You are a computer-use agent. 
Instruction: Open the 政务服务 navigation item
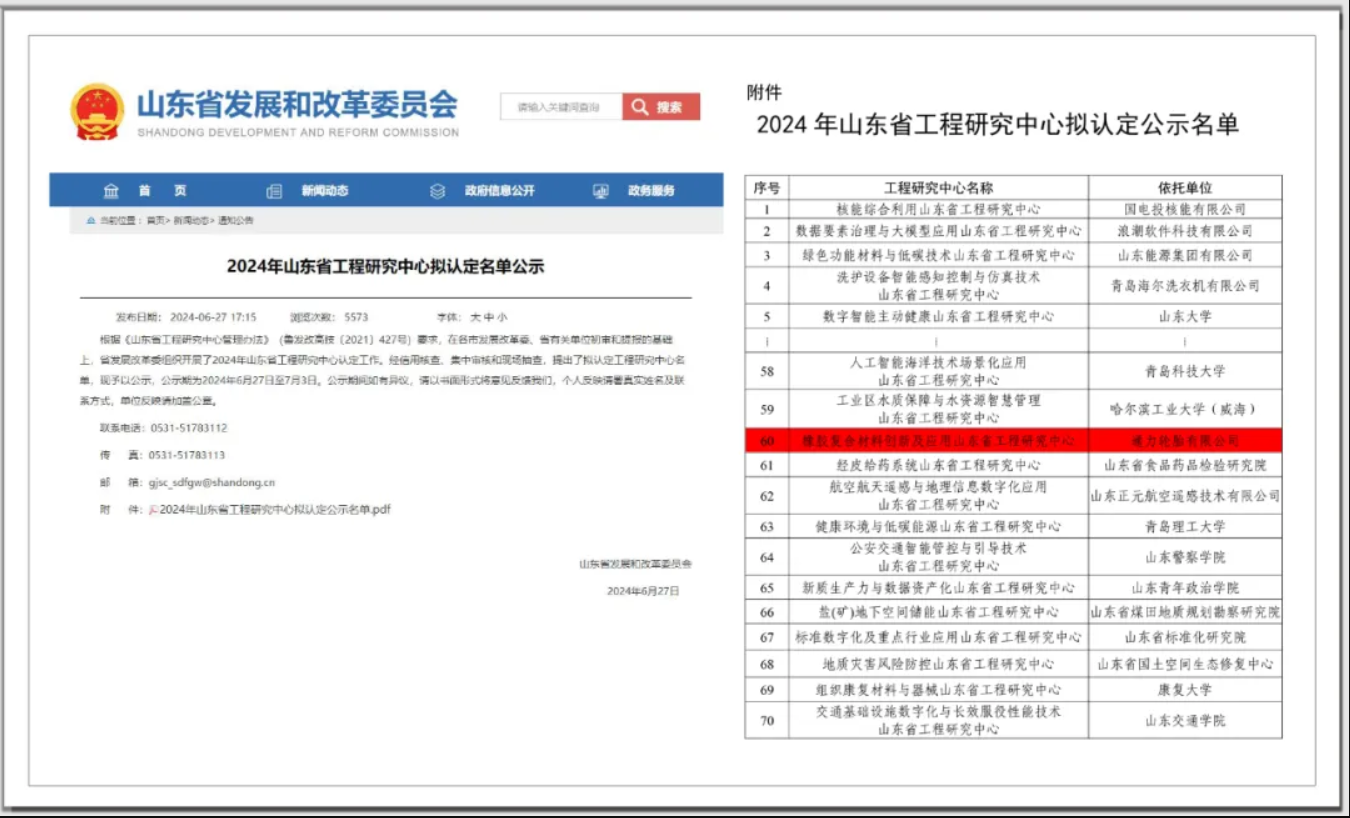click(651, 191)
